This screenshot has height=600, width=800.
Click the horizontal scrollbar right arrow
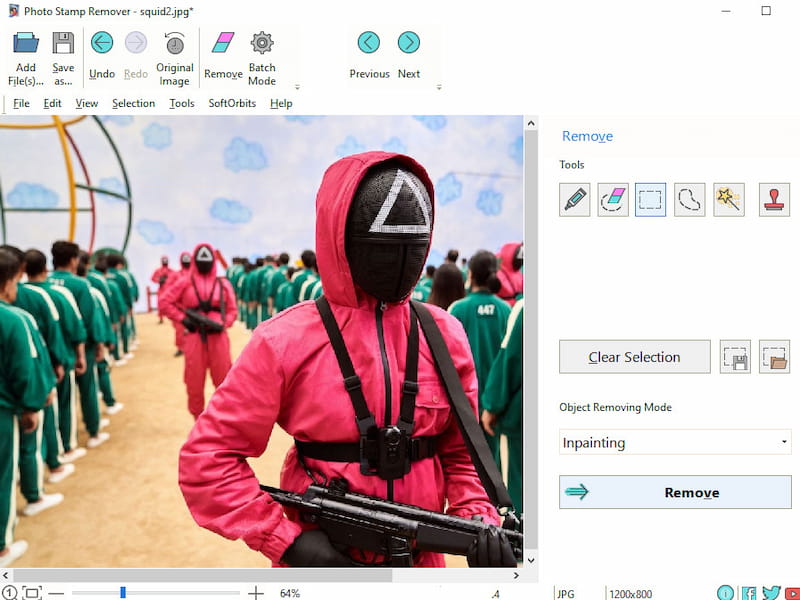[516, 576]
